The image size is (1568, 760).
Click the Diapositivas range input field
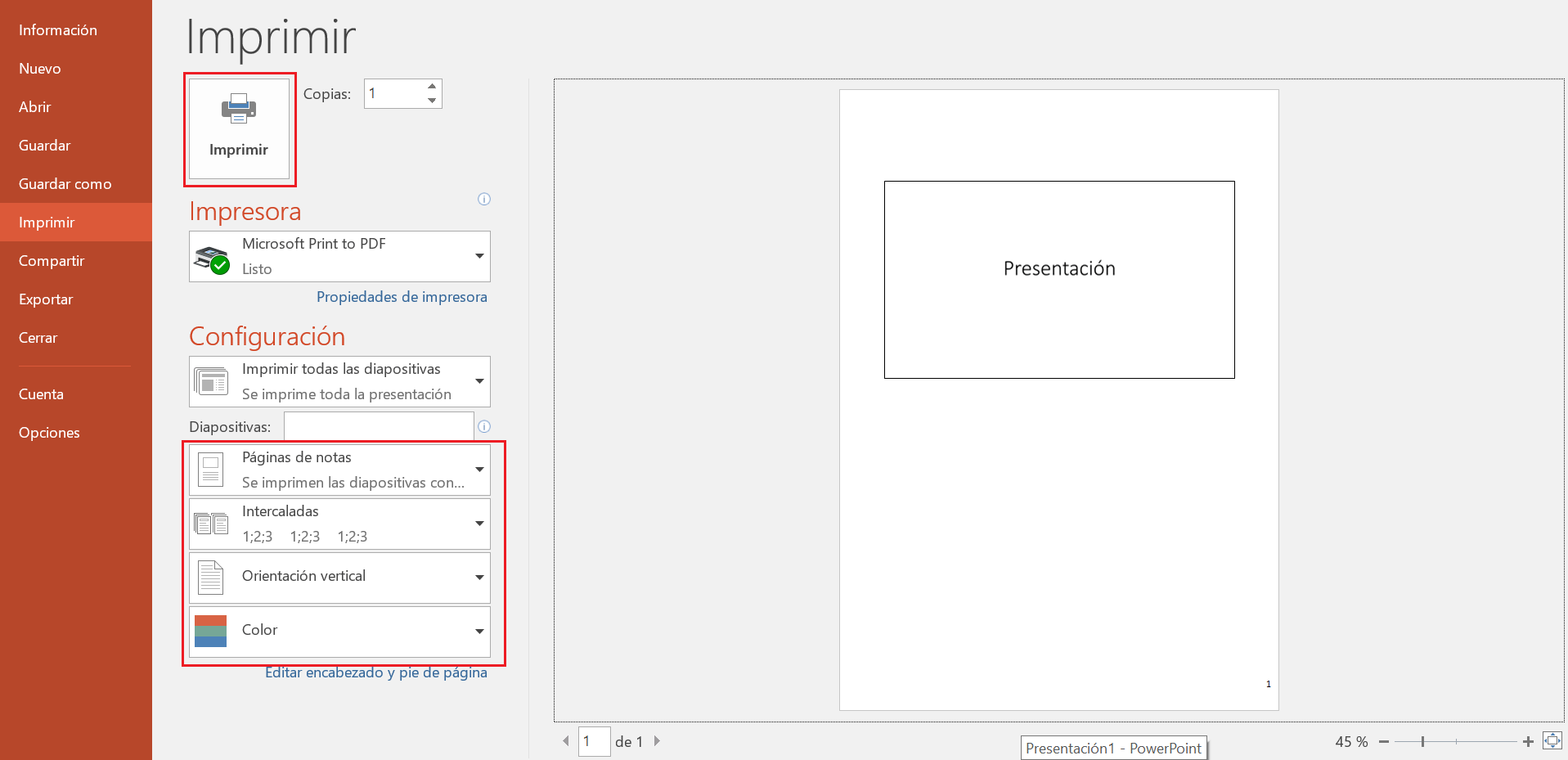point(379,426)
